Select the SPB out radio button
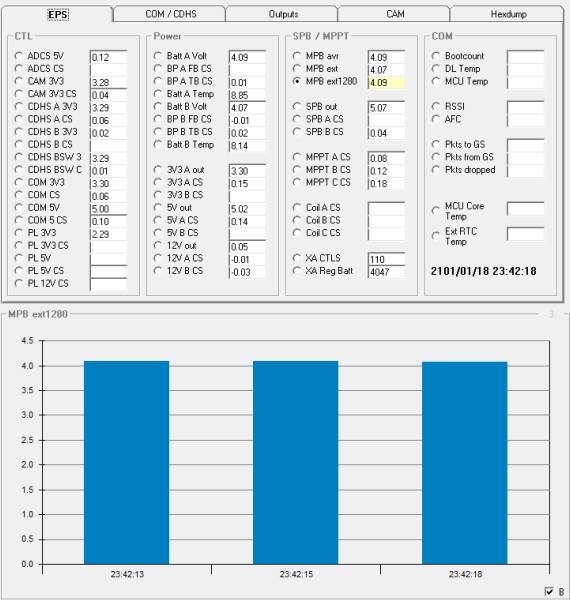This screenshot has height=600, width=570. click(x=296, y=106)
